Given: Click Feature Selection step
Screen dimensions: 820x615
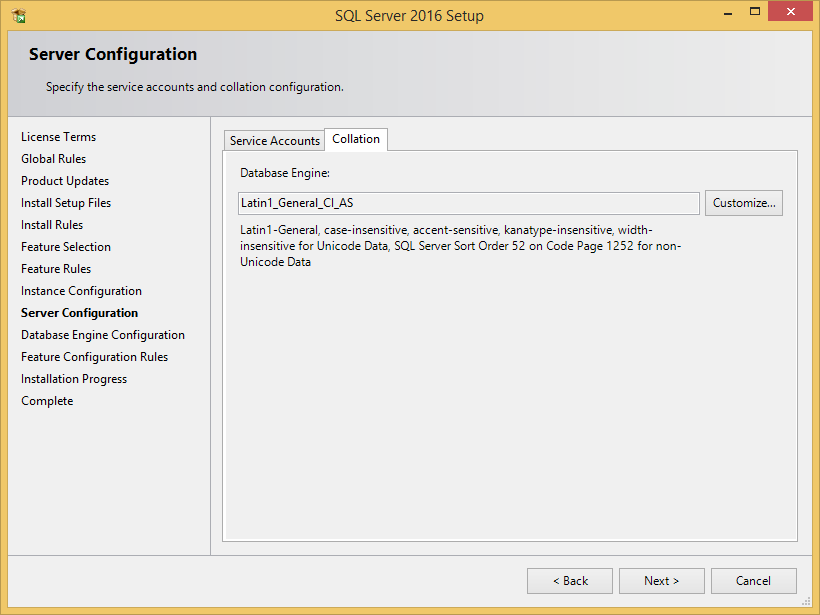Looking at the screenshot, I should 66,247.
